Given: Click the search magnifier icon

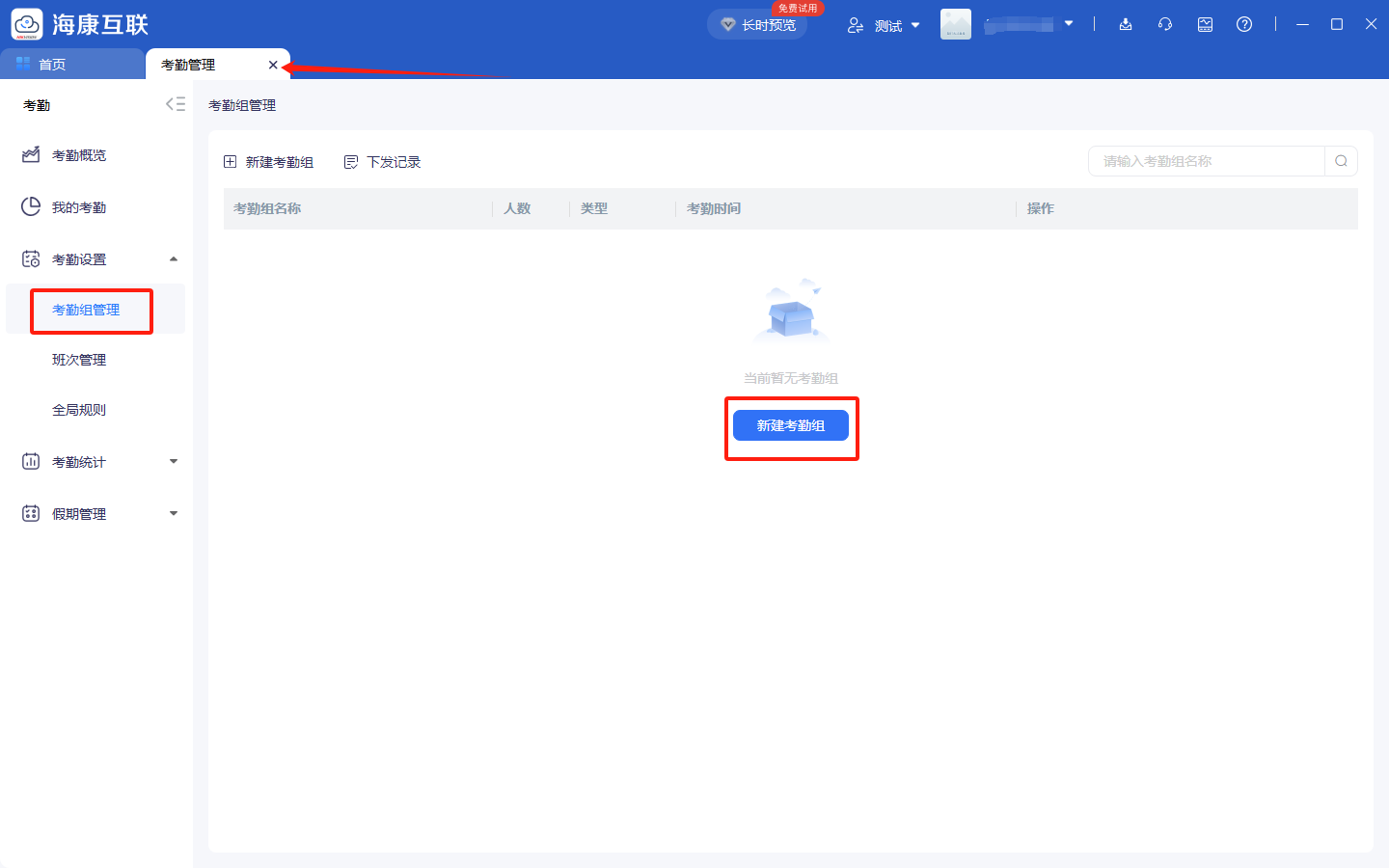Looking at the screenshot, I should [x=1341, y=161].
